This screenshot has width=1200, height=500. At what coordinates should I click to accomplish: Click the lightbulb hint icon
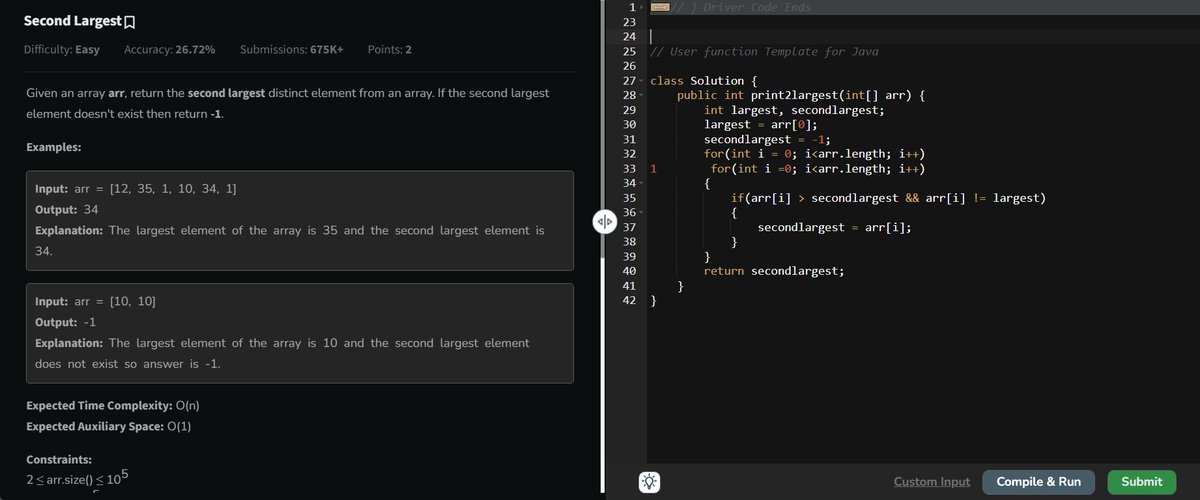pyautogui.click(x=649, y=482)
